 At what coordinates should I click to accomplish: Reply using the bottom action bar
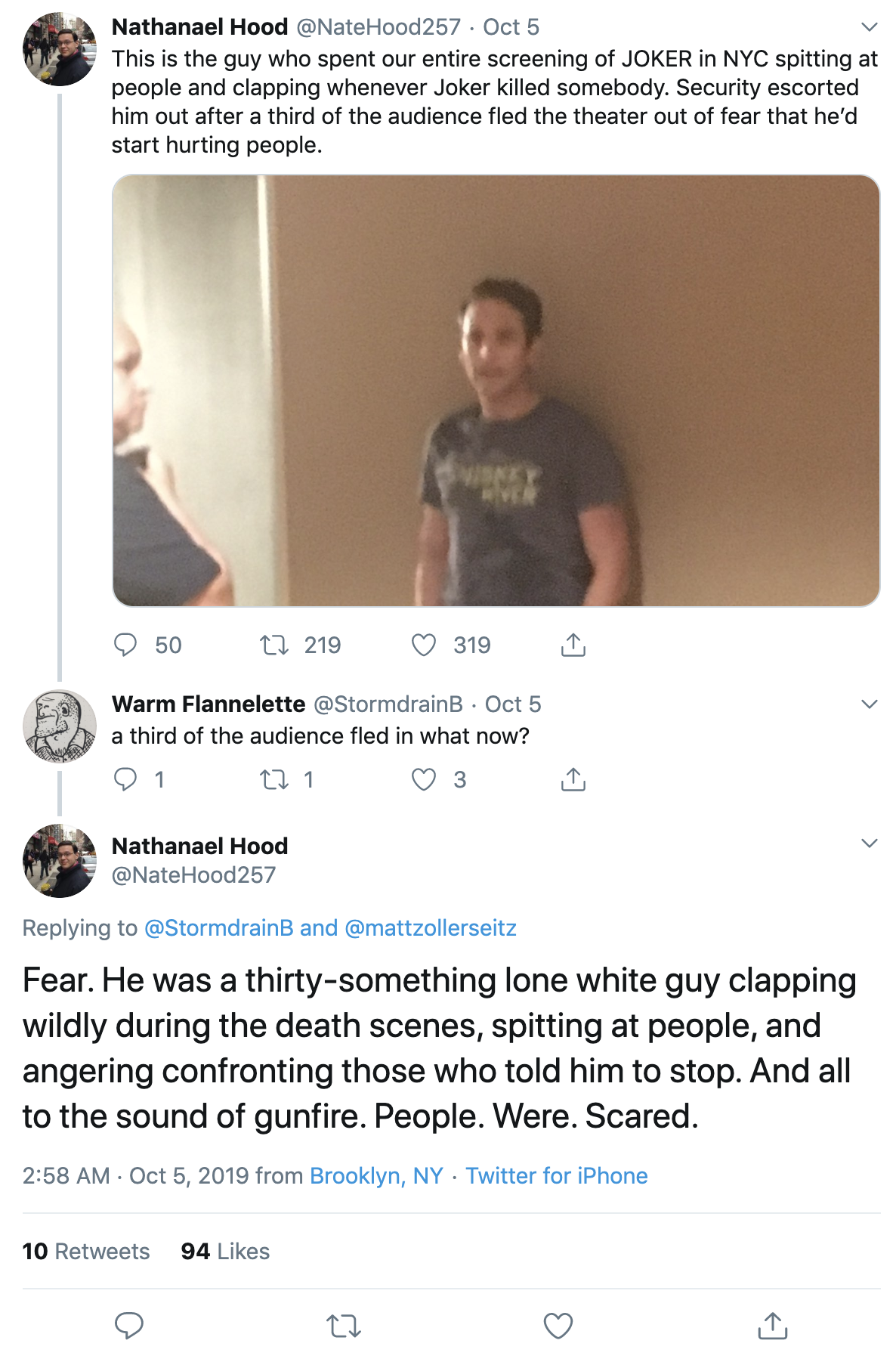pyautogui.click(x=129, y=1326)
